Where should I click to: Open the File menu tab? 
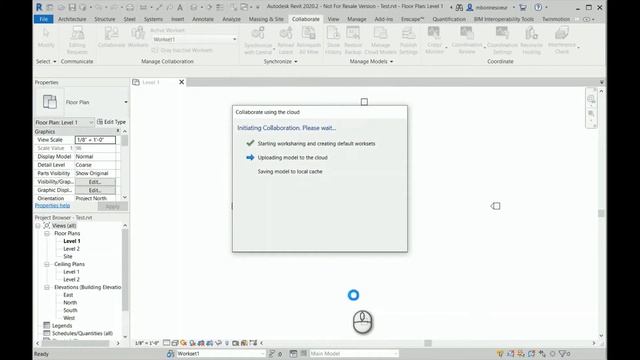(x=44, y=19)
